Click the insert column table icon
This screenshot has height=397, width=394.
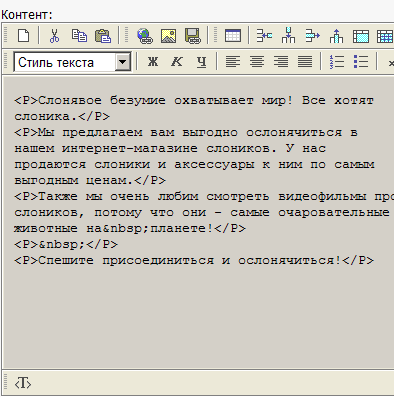coord(288,35)
